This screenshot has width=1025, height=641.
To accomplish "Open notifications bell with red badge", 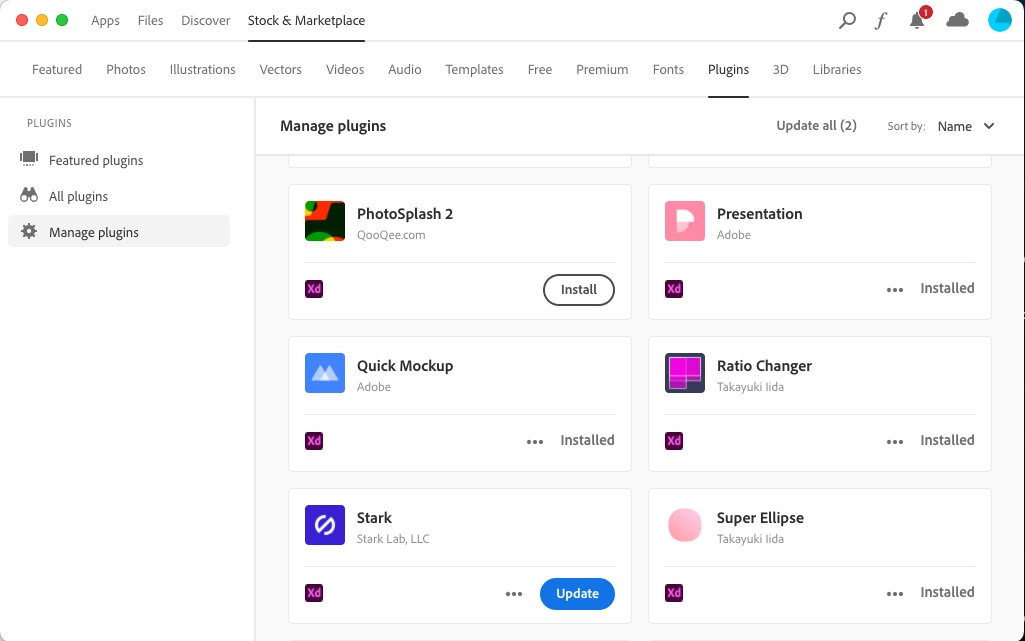I will tap(918, 20).
